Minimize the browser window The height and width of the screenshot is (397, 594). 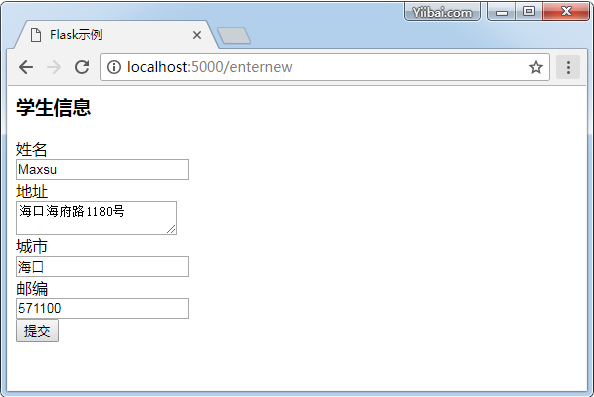502,12
